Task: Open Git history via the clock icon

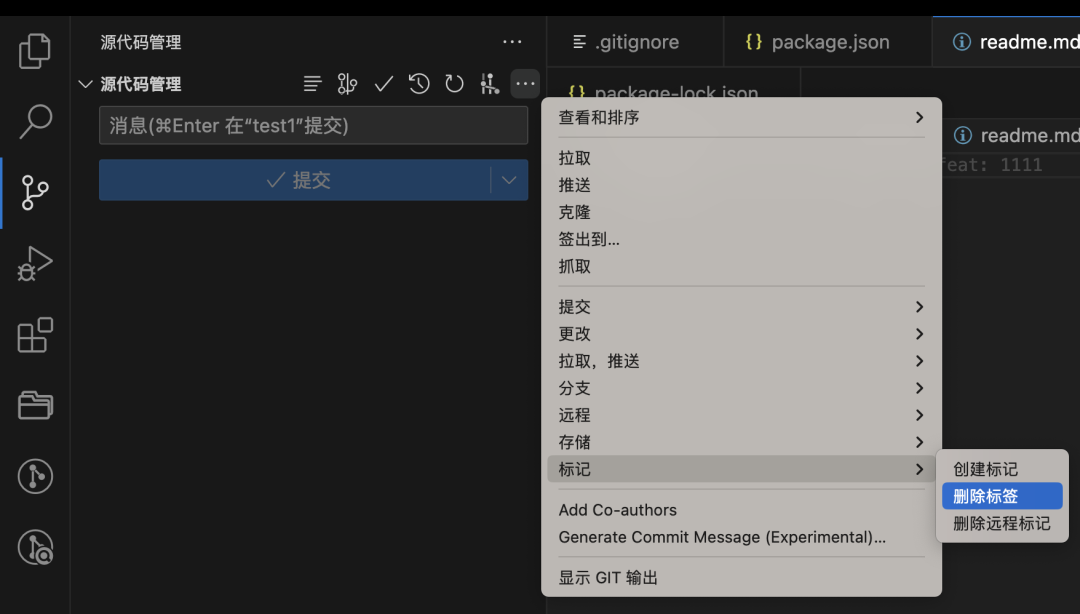Action: tap(419, 84)
